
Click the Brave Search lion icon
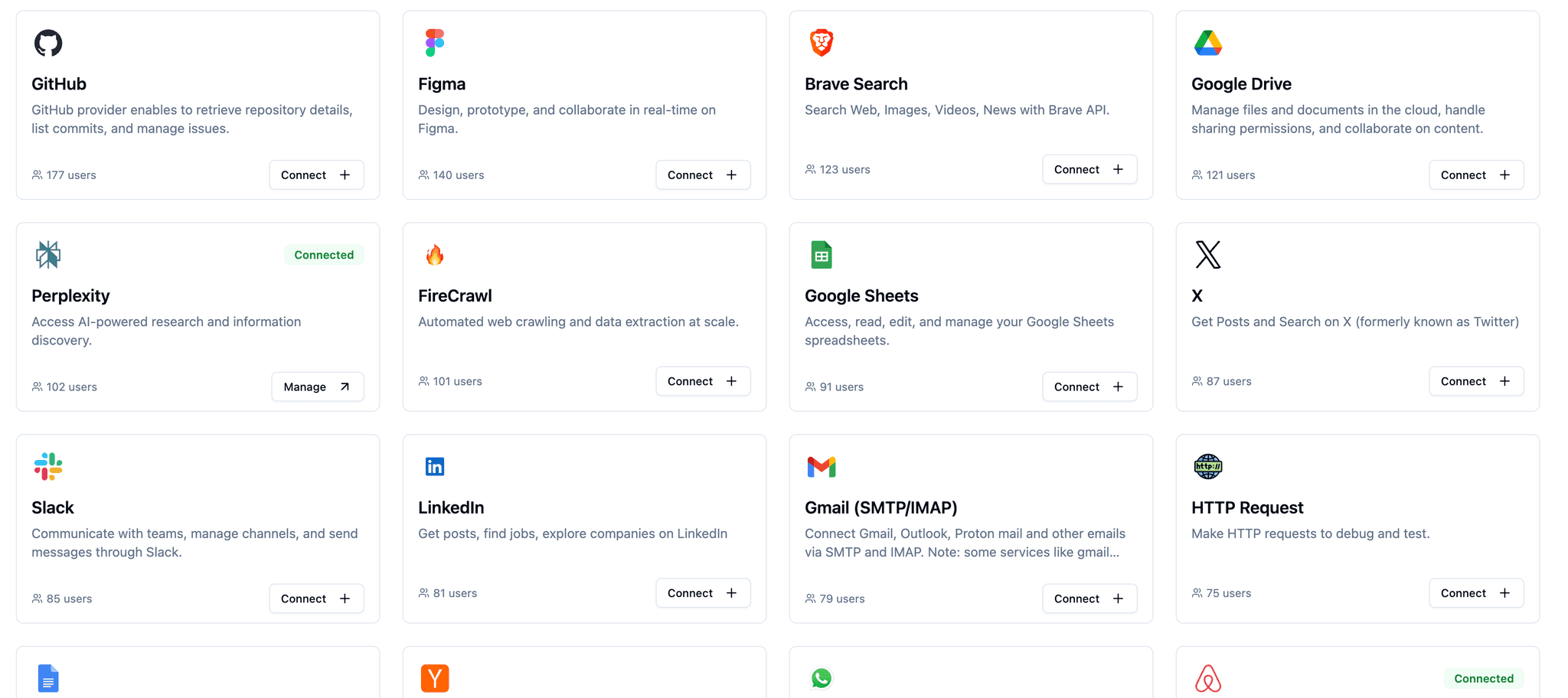pyautogui.click(x=822, y=43)
